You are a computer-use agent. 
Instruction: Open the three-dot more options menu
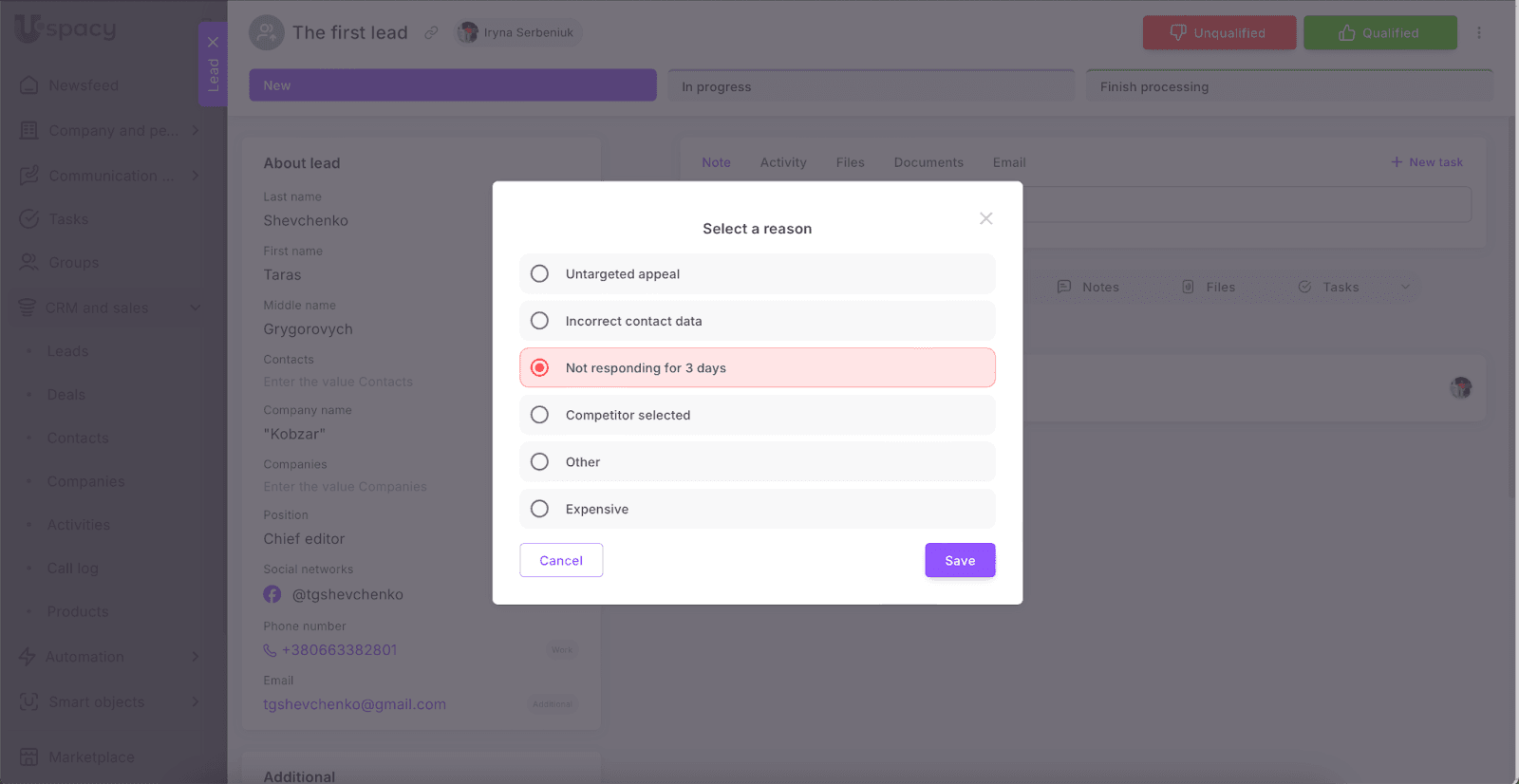(x=1478, y=33)
